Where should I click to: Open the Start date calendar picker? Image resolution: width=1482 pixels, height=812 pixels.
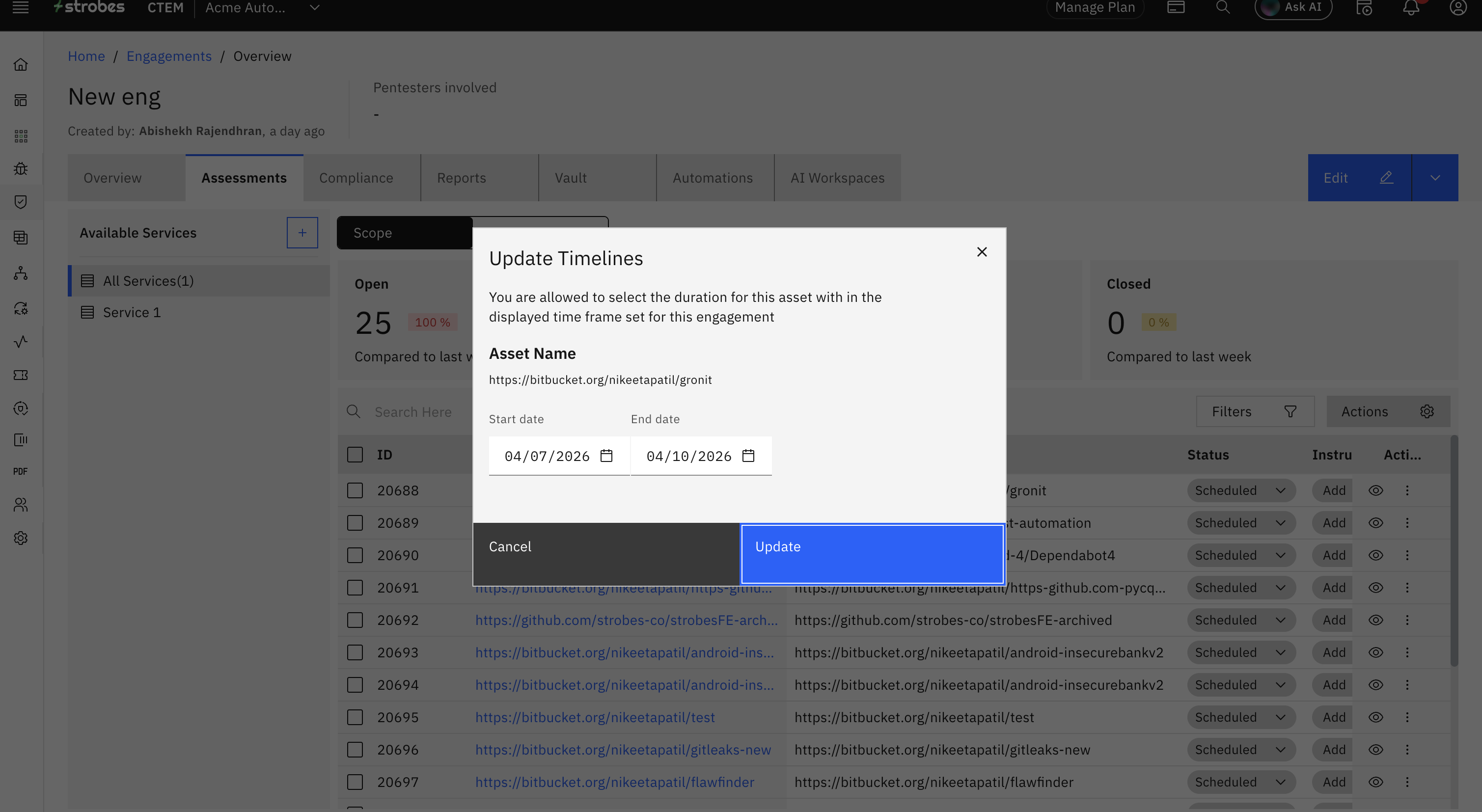tap(606, 456)
